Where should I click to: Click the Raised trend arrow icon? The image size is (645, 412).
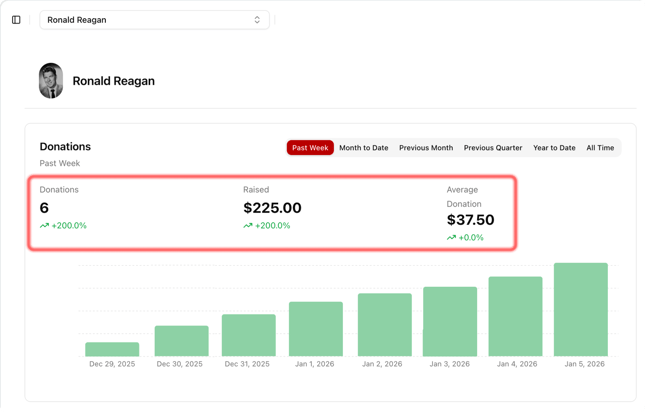click(x=248, y=226)
